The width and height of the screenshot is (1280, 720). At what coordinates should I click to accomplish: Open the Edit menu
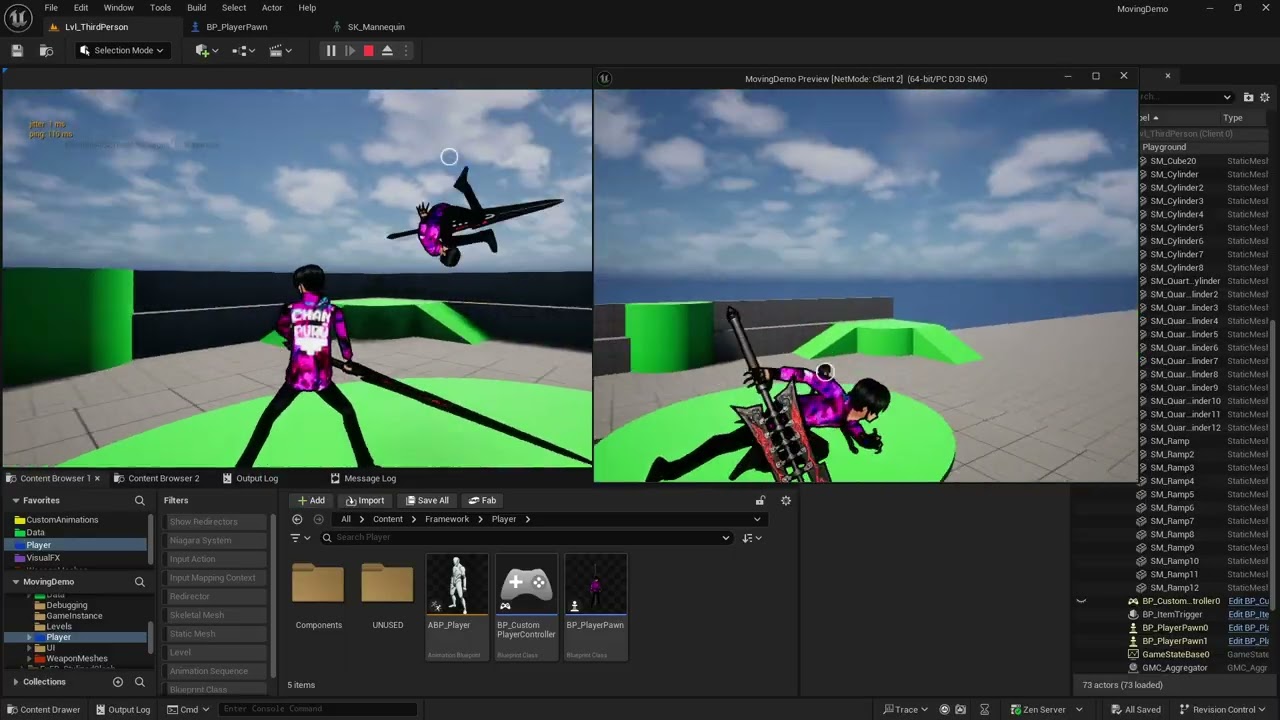click(x=81, y=8)
